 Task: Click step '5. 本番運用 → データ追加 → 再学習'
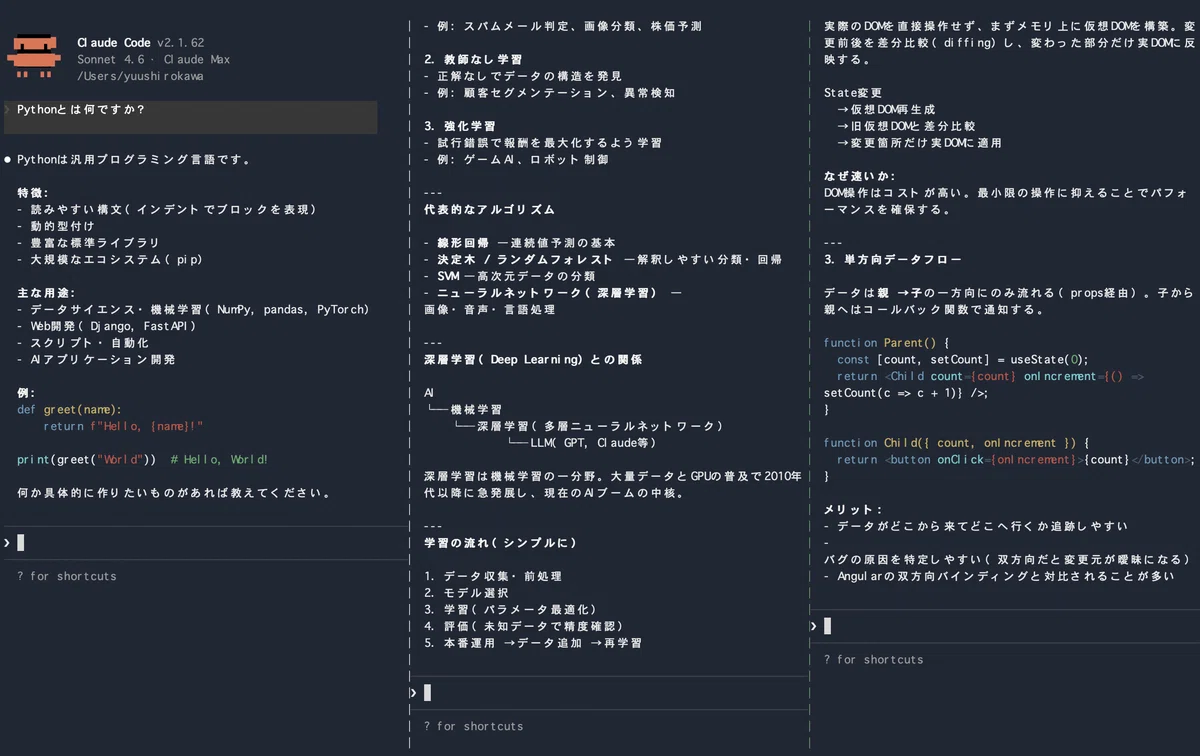[533, 643]
